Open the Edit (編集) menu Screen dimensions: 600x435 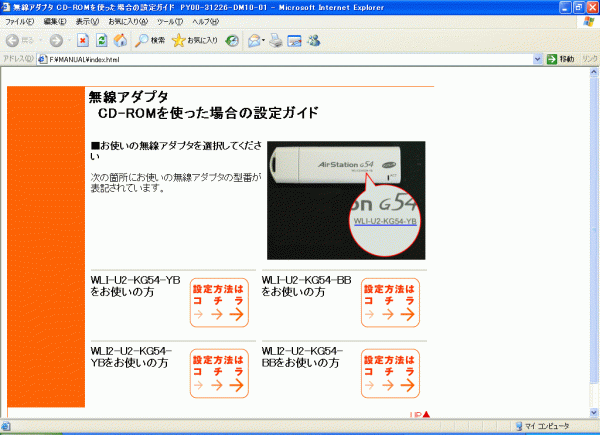click(55, 22)
